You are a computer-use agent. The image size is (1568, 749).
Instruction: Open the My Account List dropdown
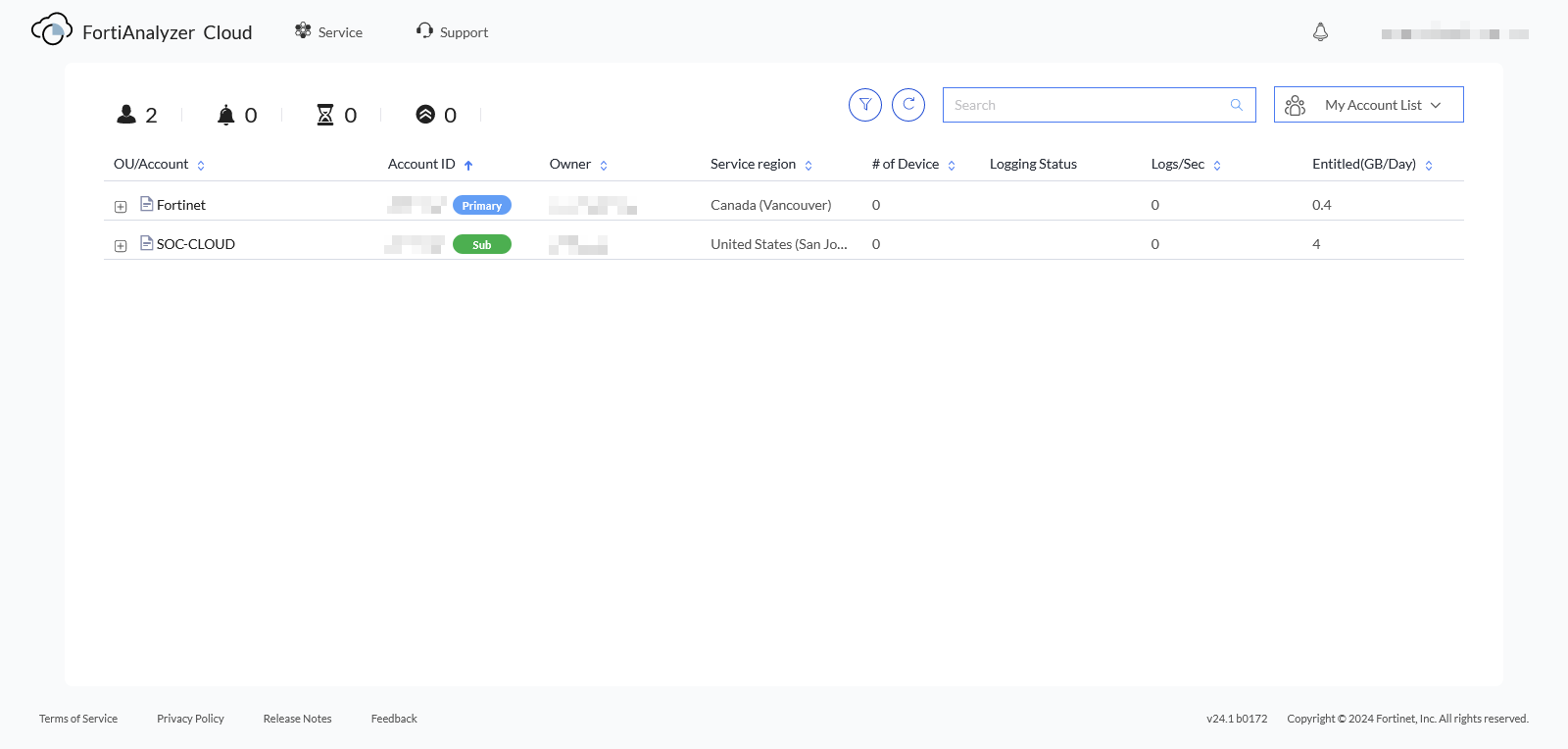point(1368,105)
